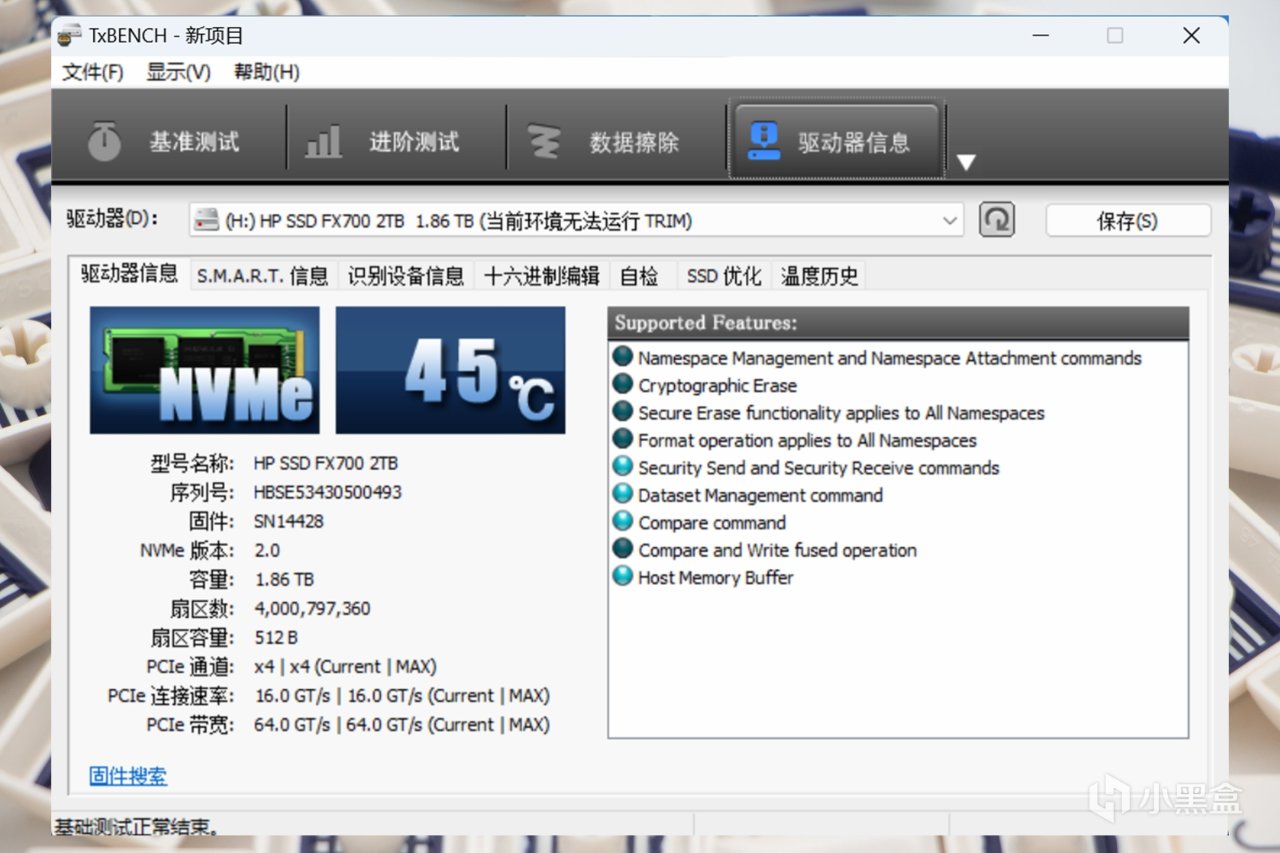Switch to the 识别设备信息 tab
The height and width of the screenshot is (853, 1280).
click(x=406, y=276)
